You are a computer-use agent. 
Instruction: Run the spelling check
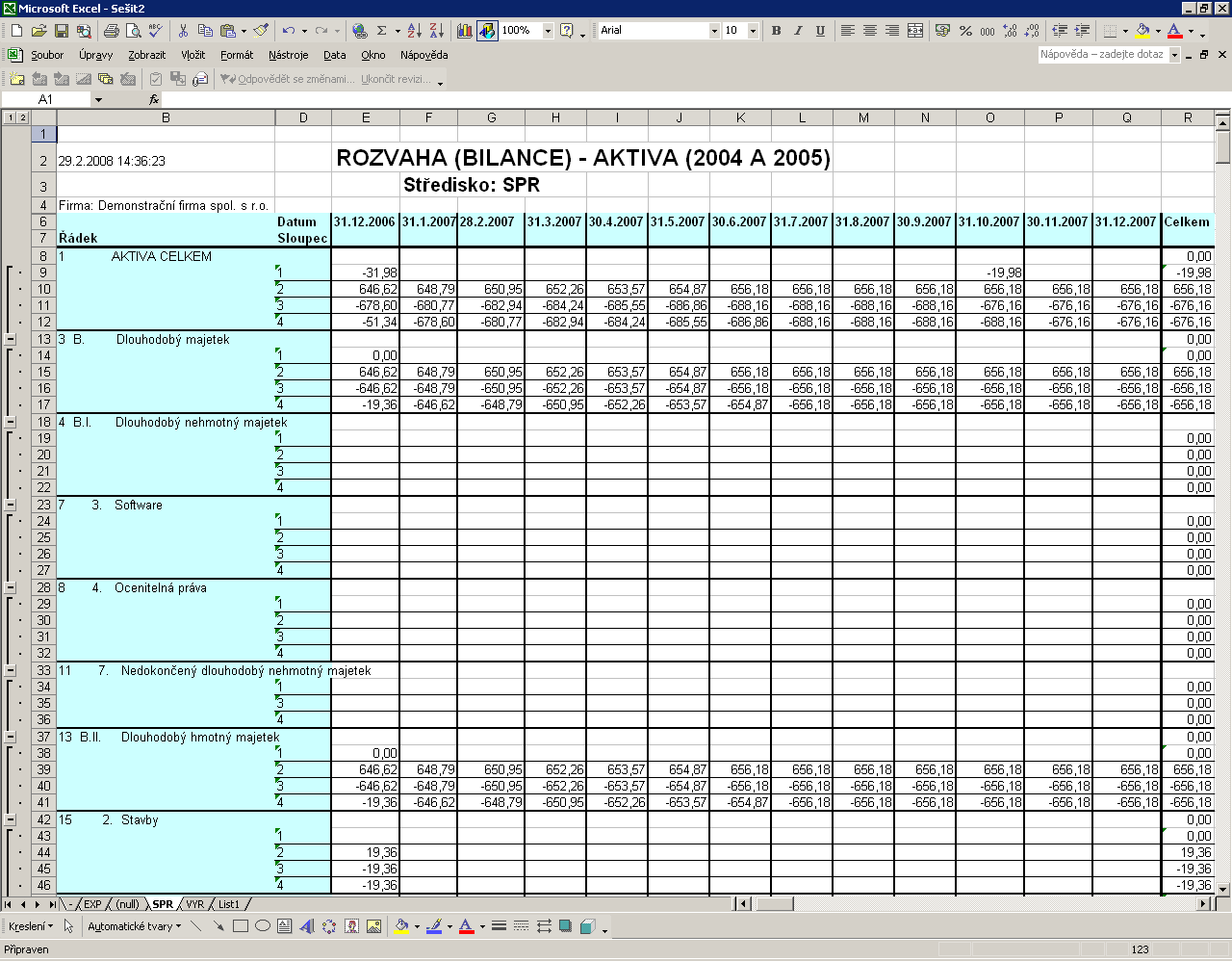click(155, 31)
